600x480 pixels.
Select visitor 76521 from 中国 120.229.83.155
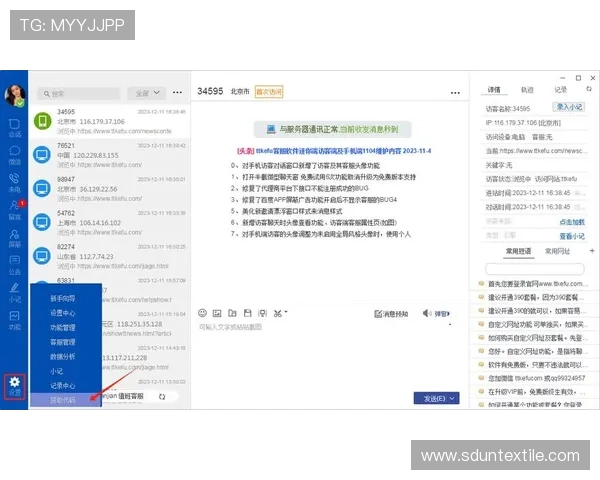(110, 155)
